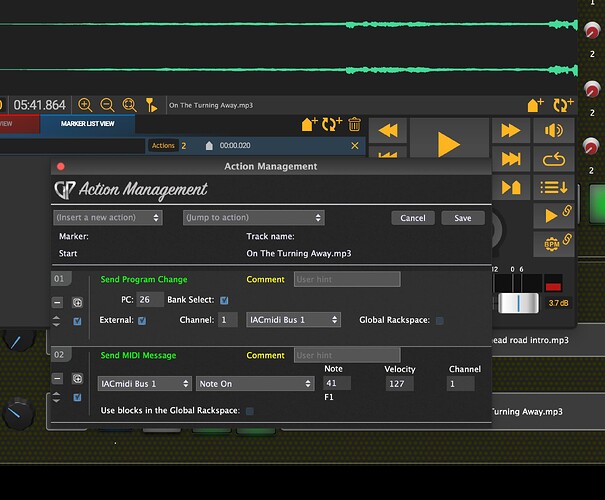This screenshot has height=500, width=605.
Task: Reorder action 02 with up-down arrows
Action: 56,397
